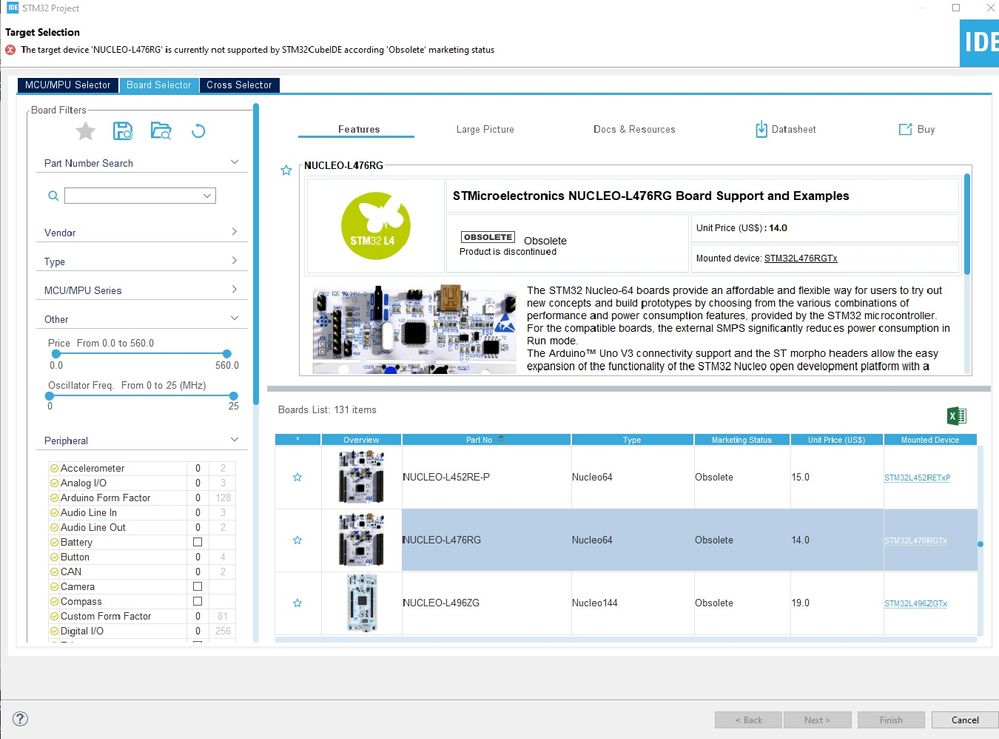Click the Accelerometer peripheral filter icon

click(54, 468)
